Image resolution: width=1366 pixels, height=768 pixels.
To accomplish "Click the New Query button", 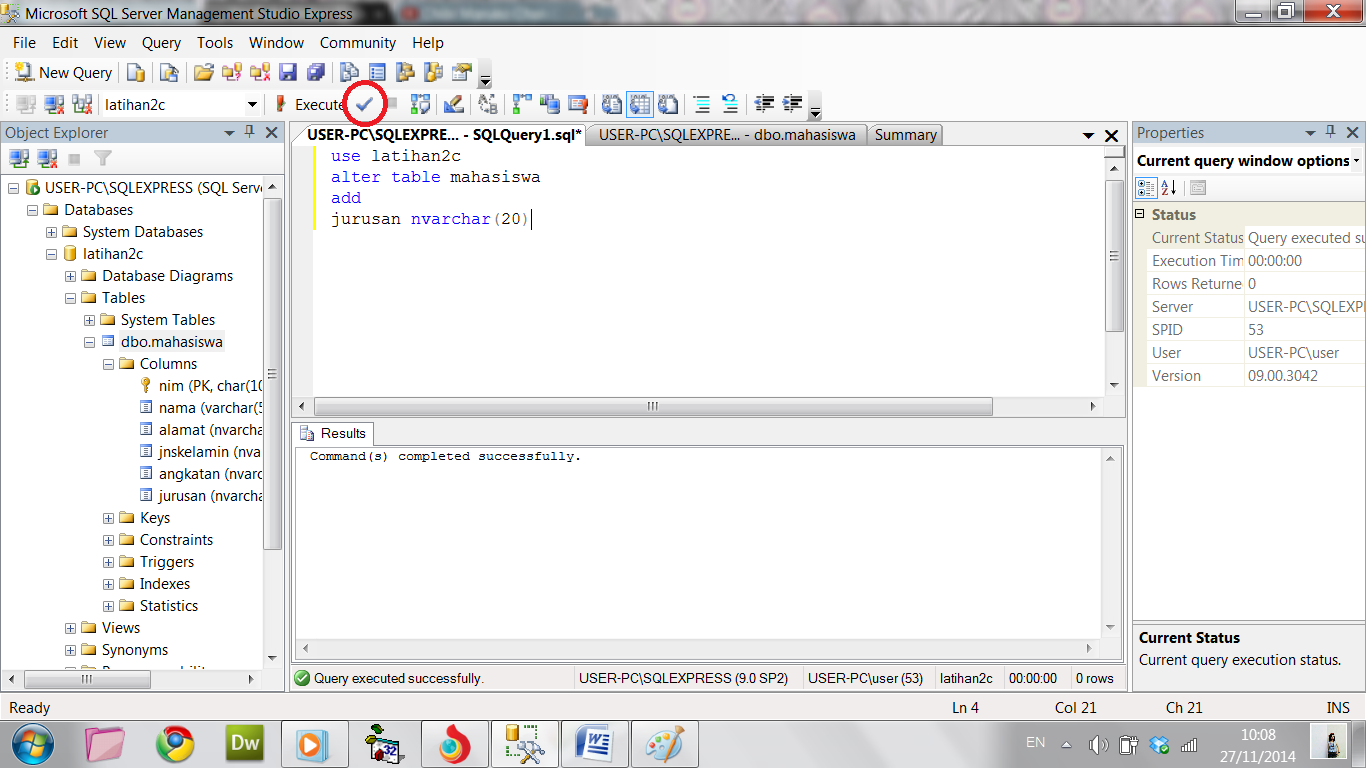I will point(62,72).
